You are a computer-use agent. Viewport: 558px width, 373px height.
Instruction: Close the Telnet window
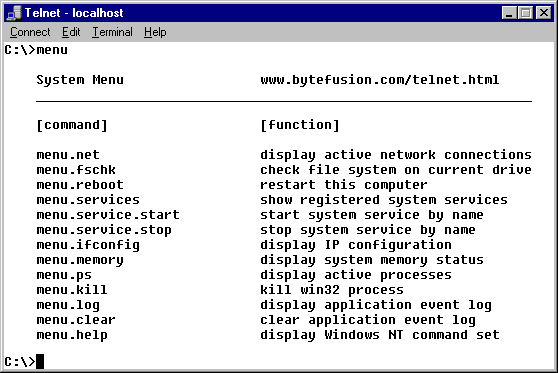tap(544, 13)
